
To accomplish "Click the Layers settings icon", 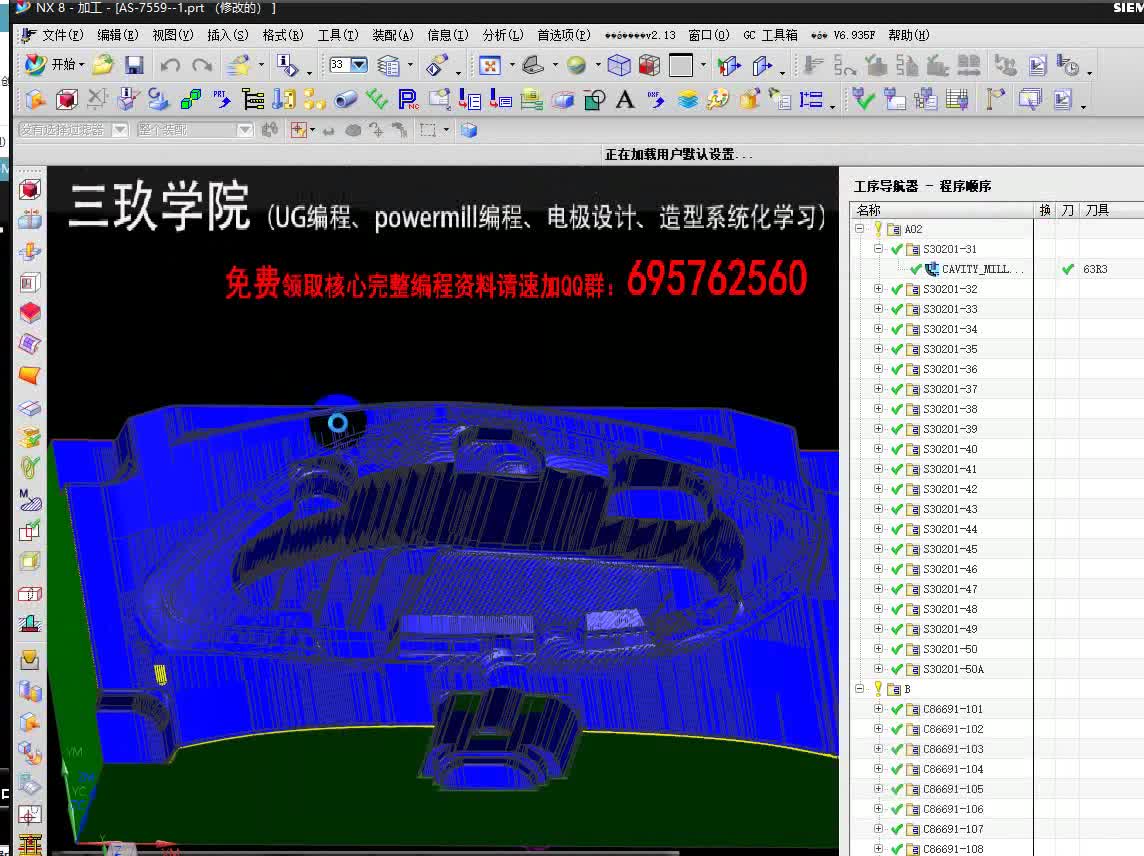I will pos(690,100).
